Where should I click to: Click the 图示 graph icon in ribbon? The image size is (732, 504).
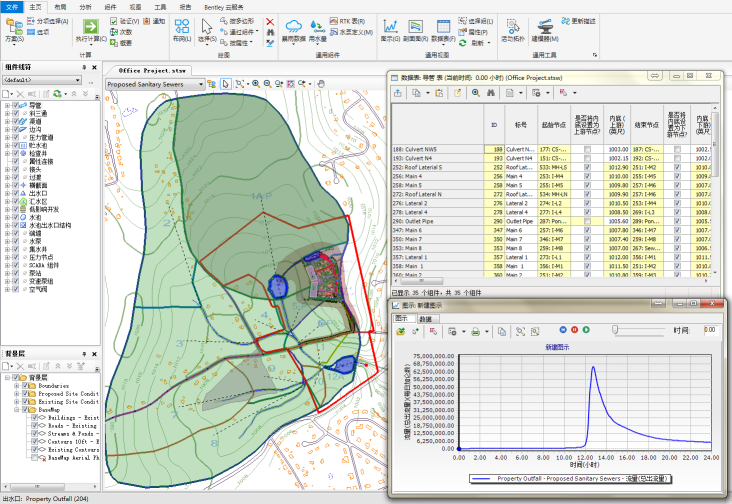390,26
